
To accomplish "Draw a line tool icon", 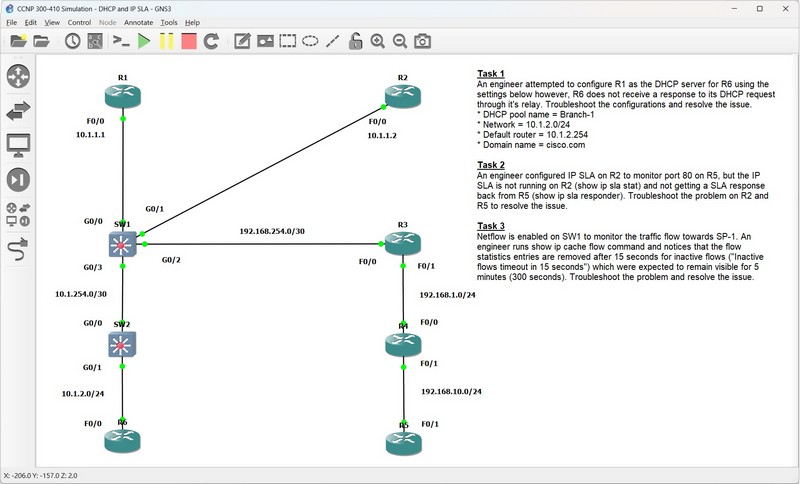I will [333, 41].
